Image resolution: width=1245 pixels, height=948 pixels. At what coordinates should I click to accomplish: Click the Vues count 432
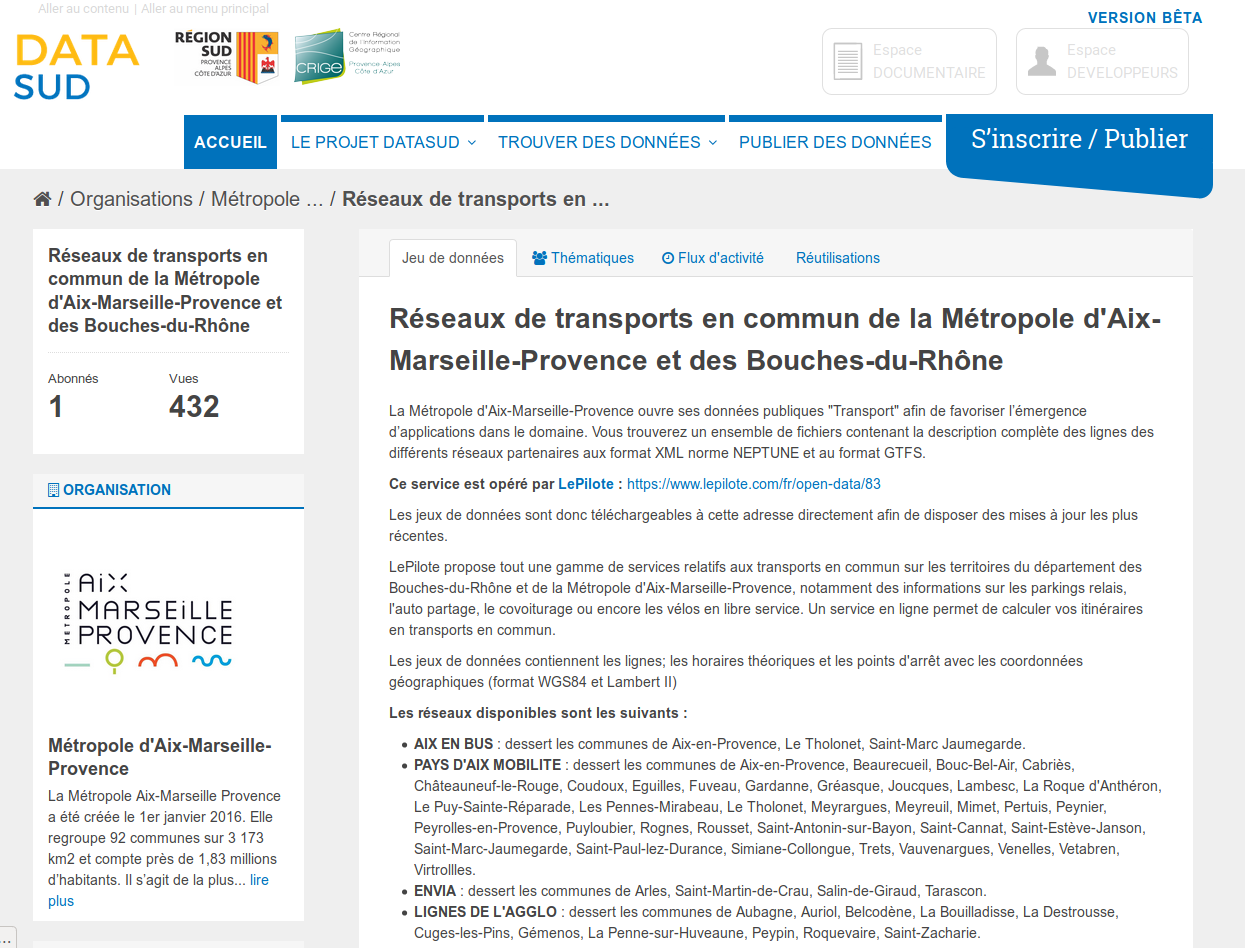[x=194, y=407]
